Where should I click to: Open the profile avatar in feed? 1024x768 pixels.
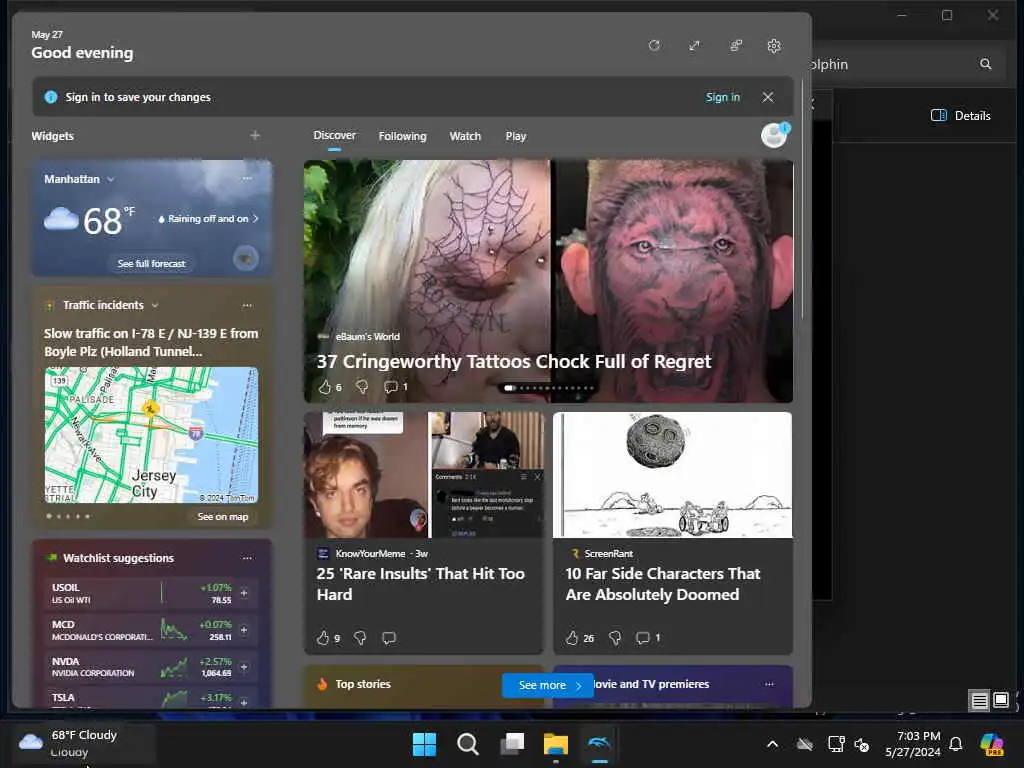pos(775,135)
